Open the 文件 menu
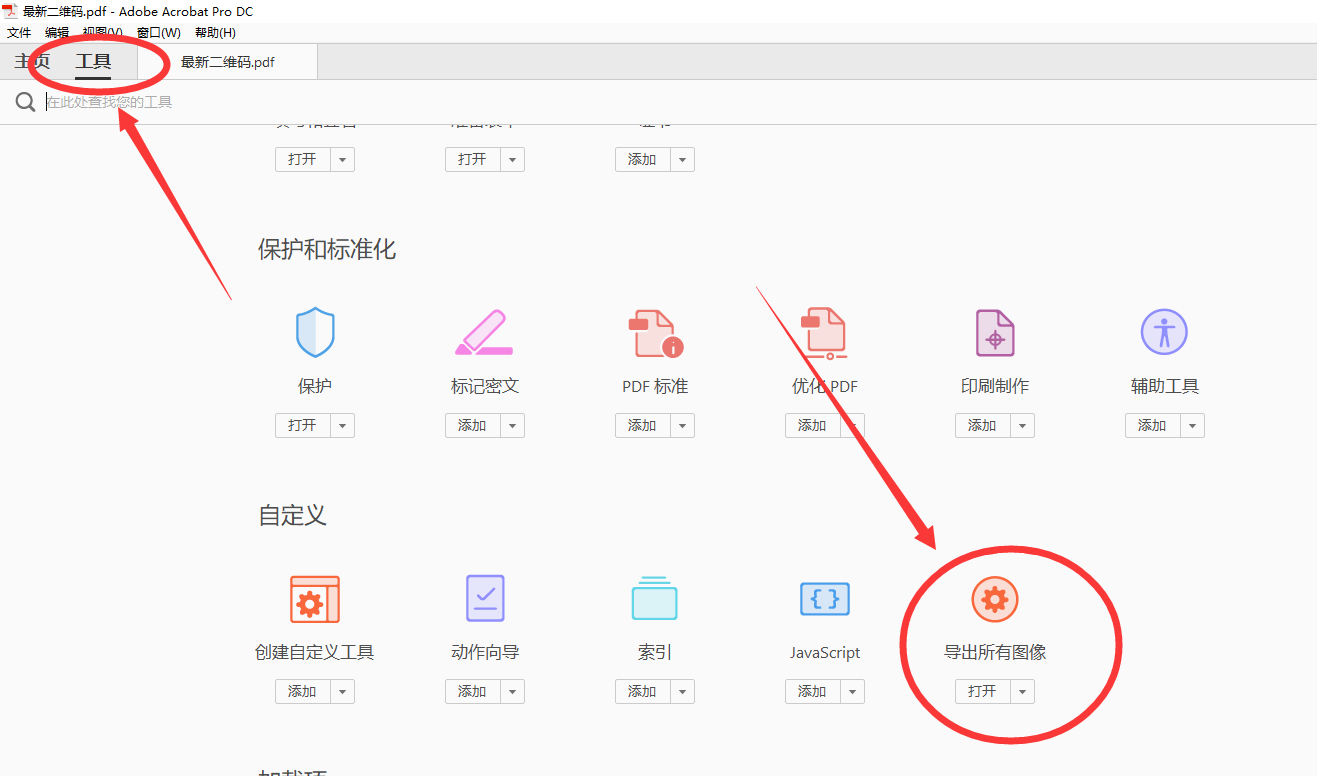1317x776 pixels. click(x=19, y=32)
